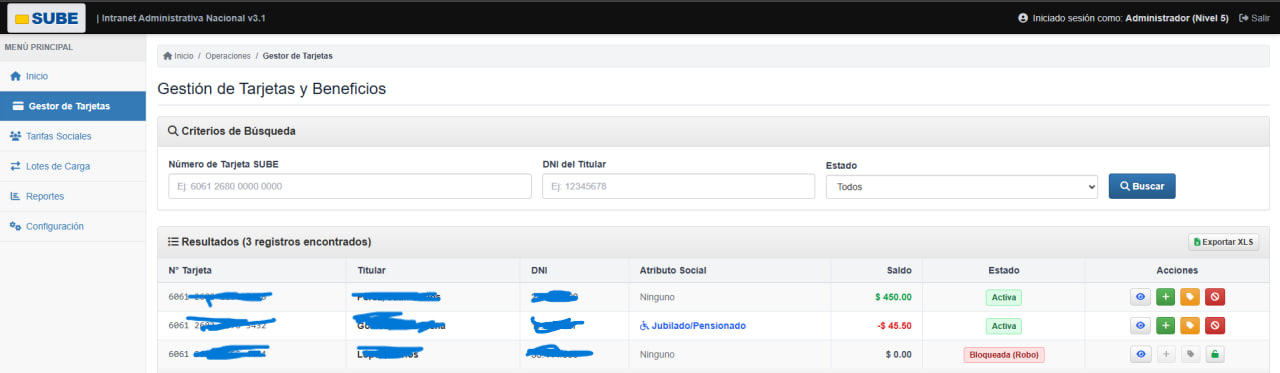Image resolution: width=1280 pixels, height=373 pixels.
Task: Open Tarifas Sociales section
Action: 72,136
